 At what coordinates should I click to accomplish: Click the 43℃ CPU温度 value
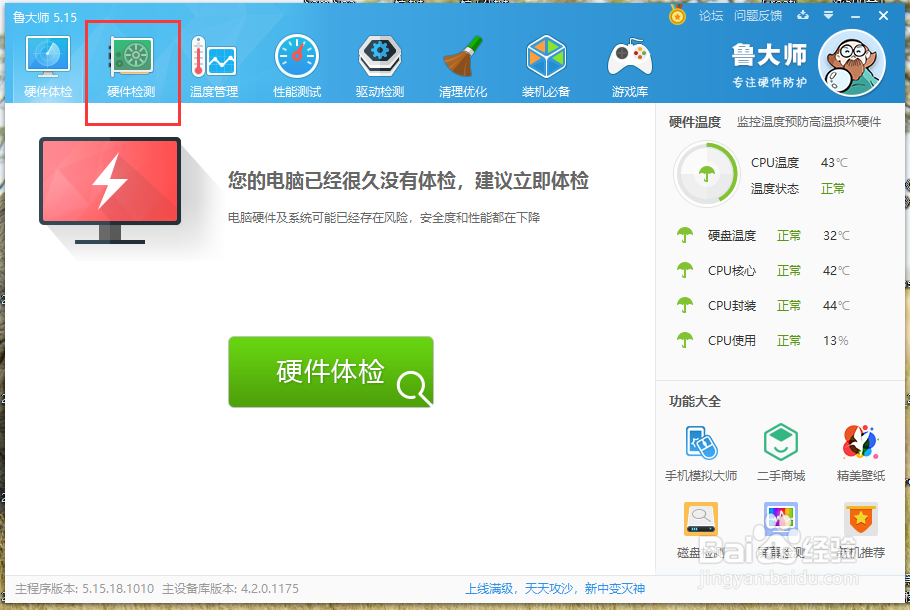(834, 163)
